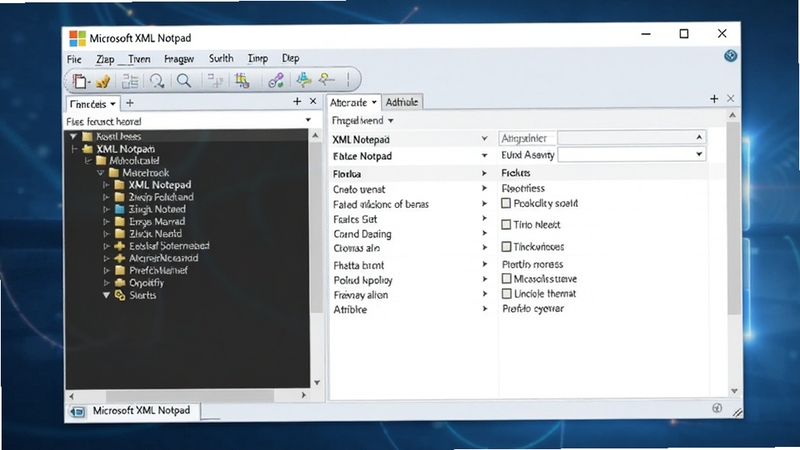The height and width of the screenshot is (450, 800).
Task: Click the tree panel horizontal scrollbar
Action: point(190,395)
